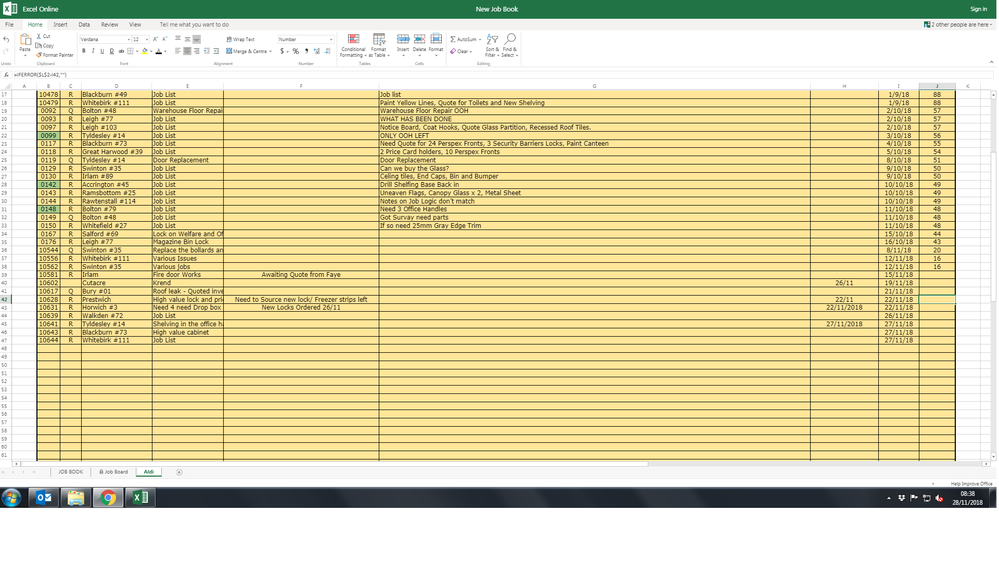The image size is (999, 562).
Task: Click the decrease indent icon
Action: [206, 51]
